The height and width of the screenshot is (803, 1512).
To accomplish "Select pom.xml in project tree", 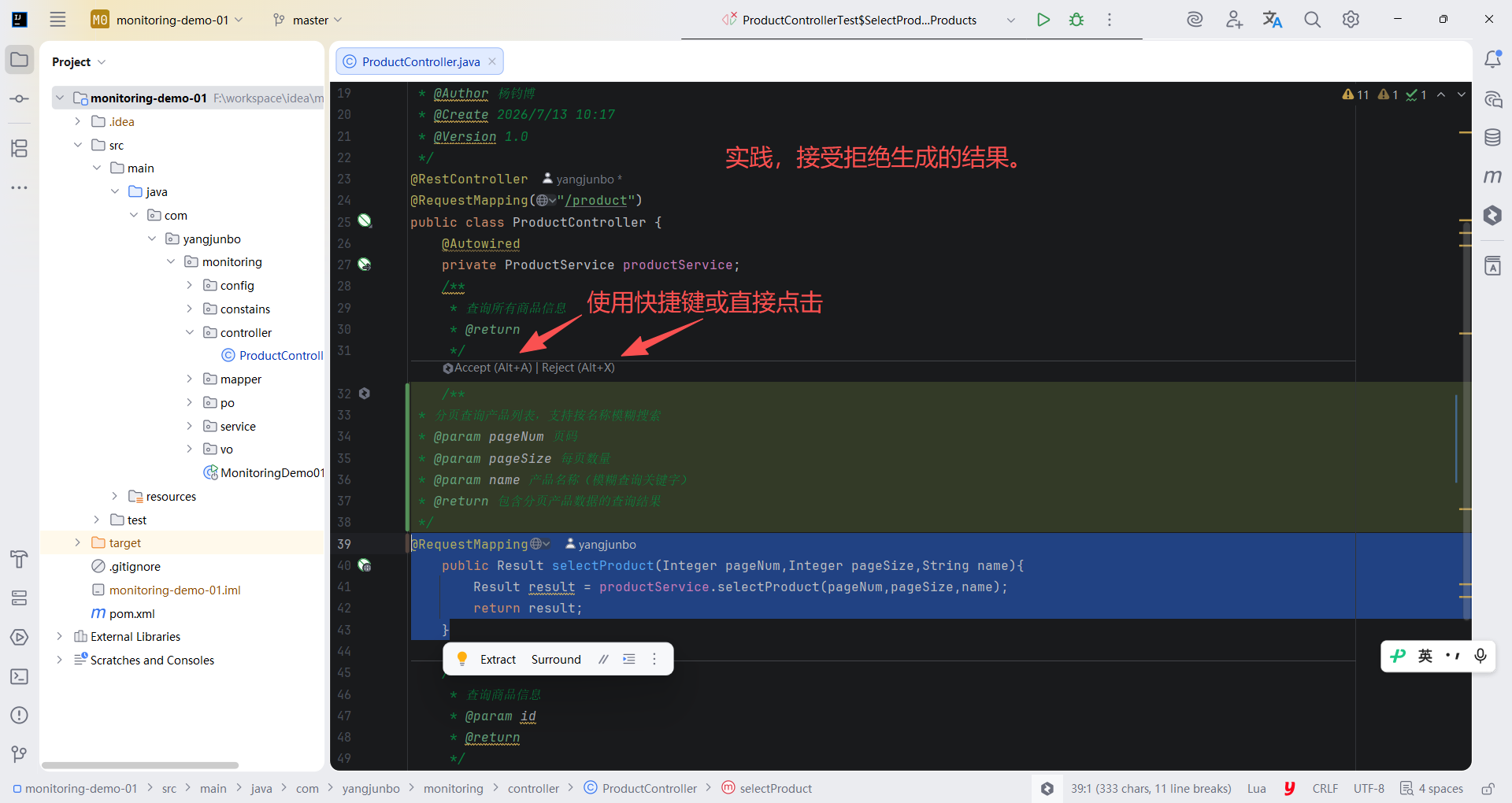I will 123,613.
